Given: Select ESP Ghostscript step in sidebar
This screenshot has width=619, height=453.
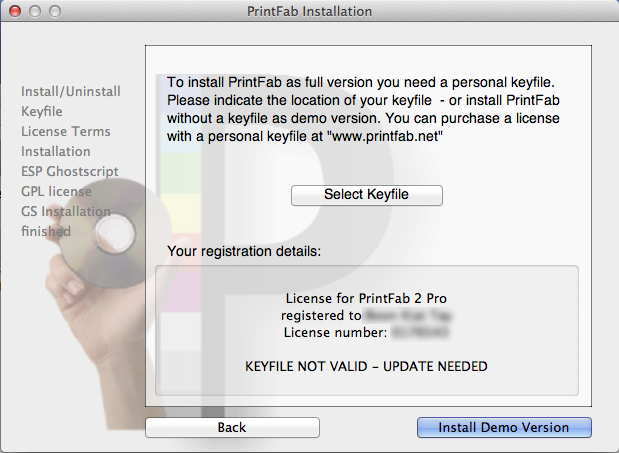Looking at the screenshot, I should coord(69,172).
